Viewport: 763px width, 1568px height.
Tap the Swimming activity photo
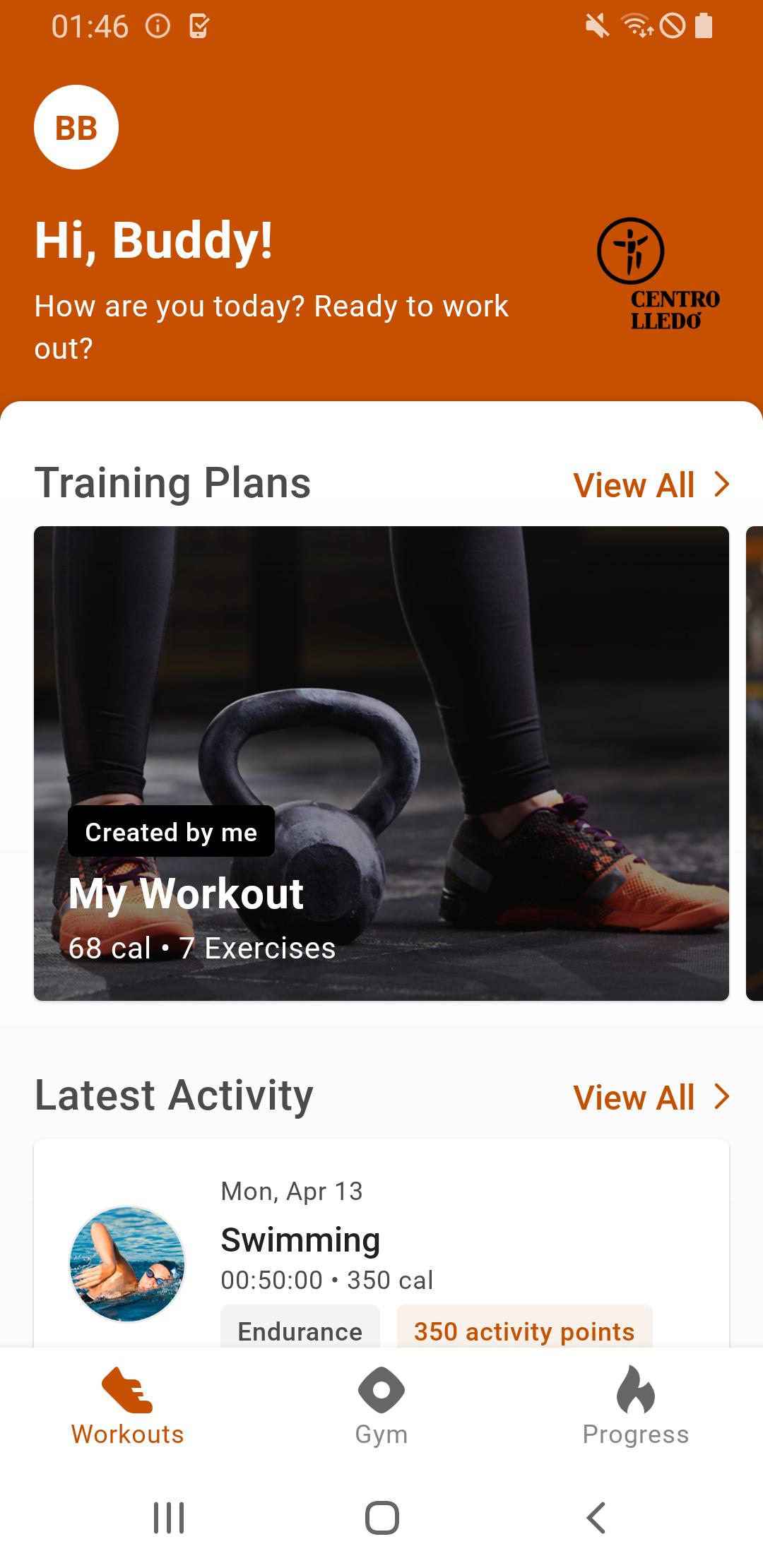pyautogui.click(x=127, y=1264)
